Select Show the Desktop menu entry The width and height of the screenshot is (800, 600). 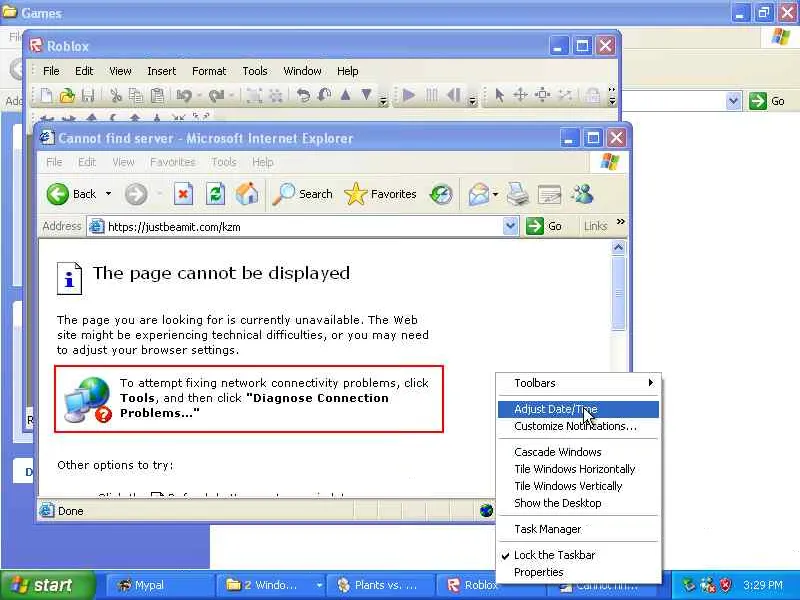(x=578, y=503)
